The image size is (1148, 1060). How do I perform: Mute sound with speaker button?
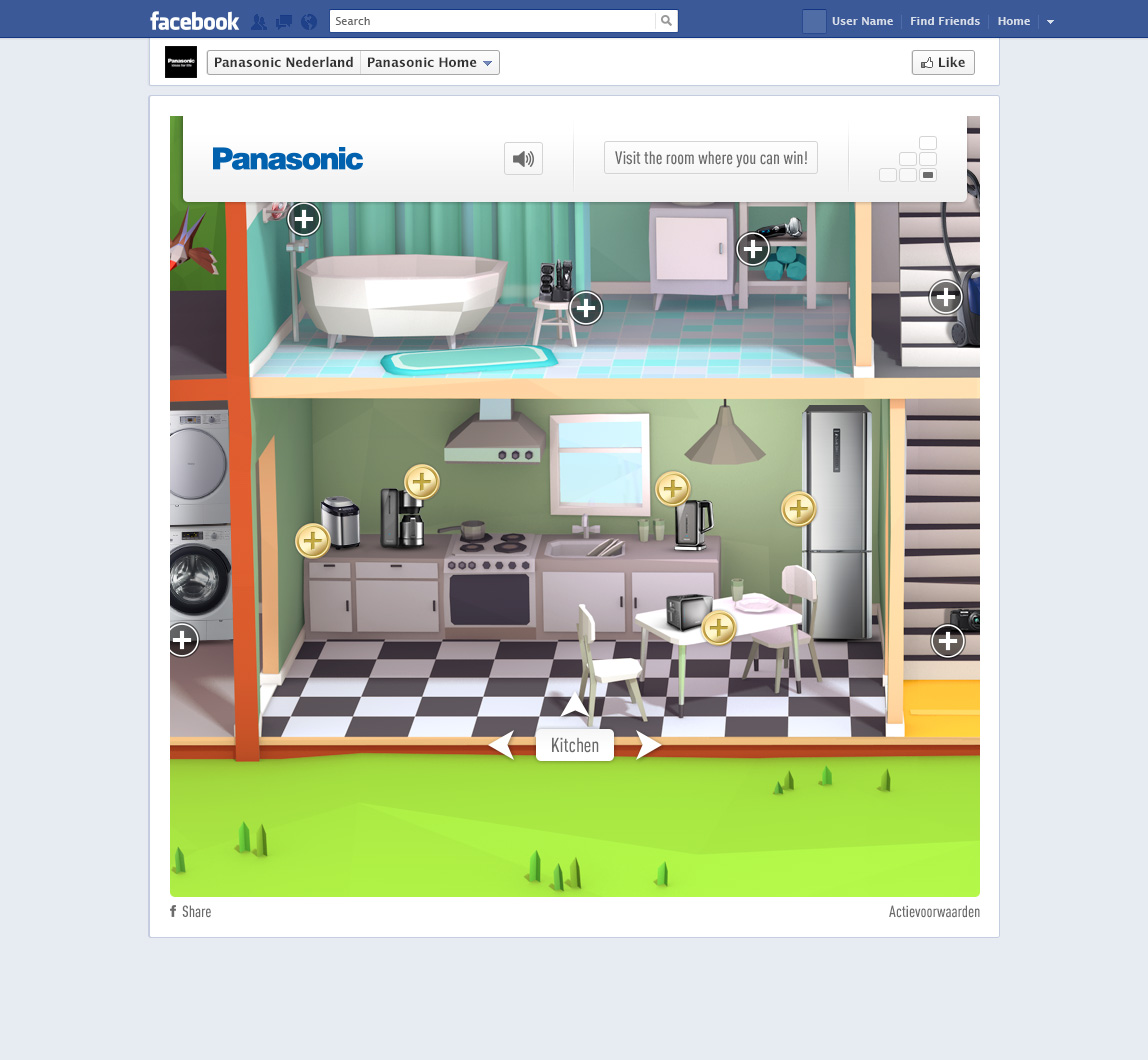523,159
